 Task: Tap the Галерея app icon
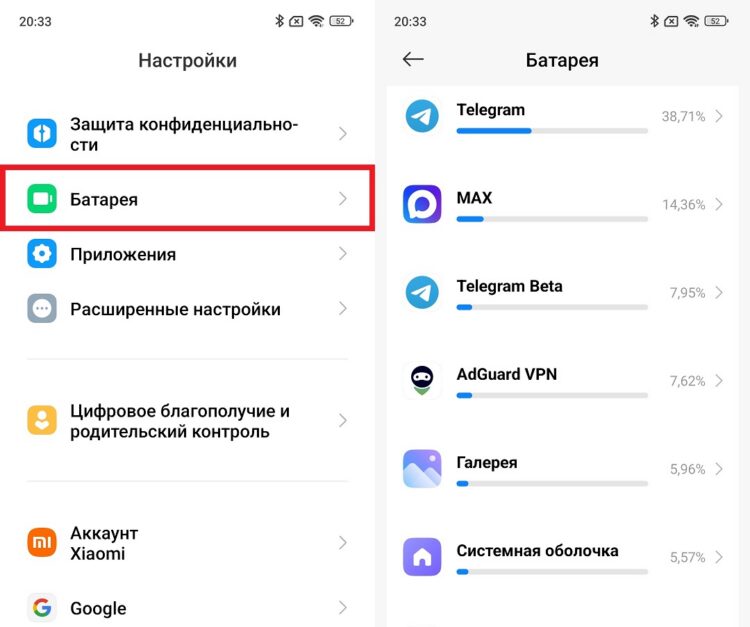click(422, 469)
